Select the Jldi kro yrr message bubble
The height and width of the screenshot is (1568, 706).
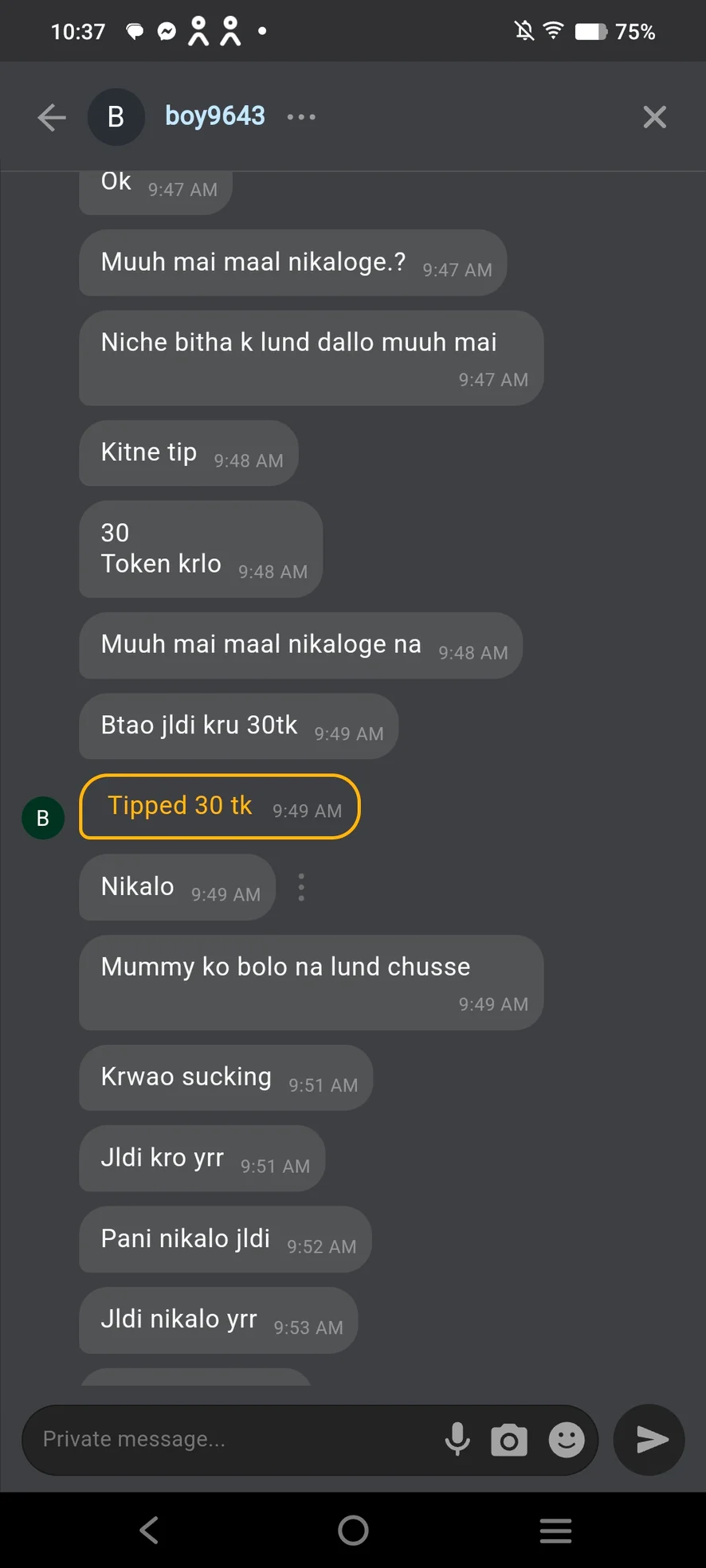(202, 1158)
